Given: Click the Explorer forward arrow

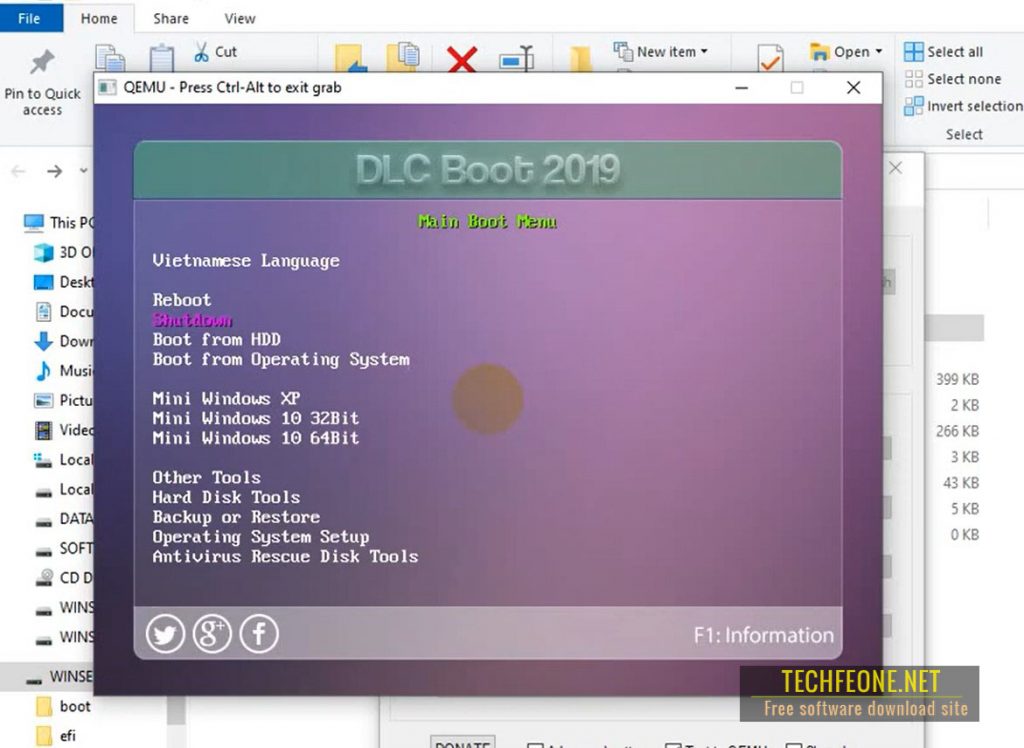Looking at the screenshot, I should (x=55, y=171).
